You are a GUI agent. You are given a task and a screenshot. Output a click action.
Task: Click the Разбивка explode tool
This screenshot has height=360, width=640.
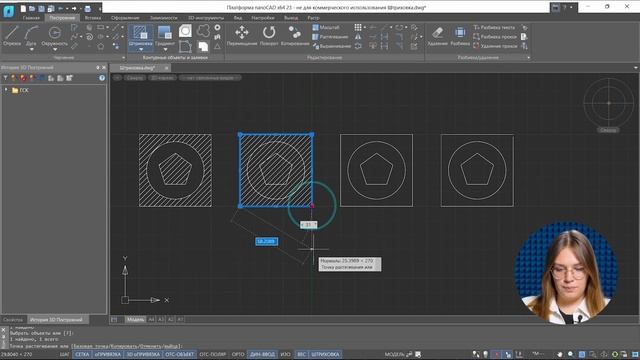click(x=460, y=36)
